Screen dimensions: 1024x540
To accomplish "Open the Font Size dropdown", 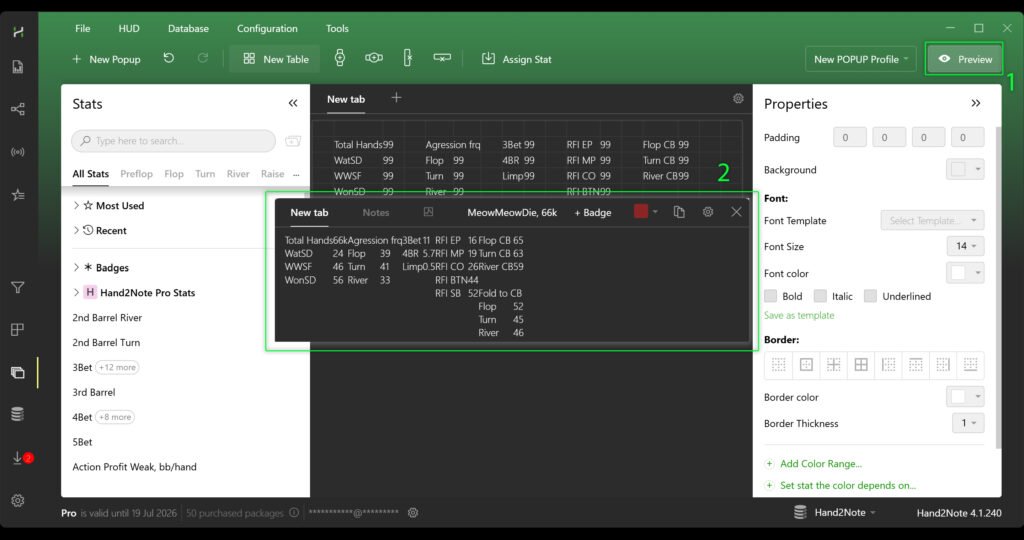I will (x=965, y=246).
